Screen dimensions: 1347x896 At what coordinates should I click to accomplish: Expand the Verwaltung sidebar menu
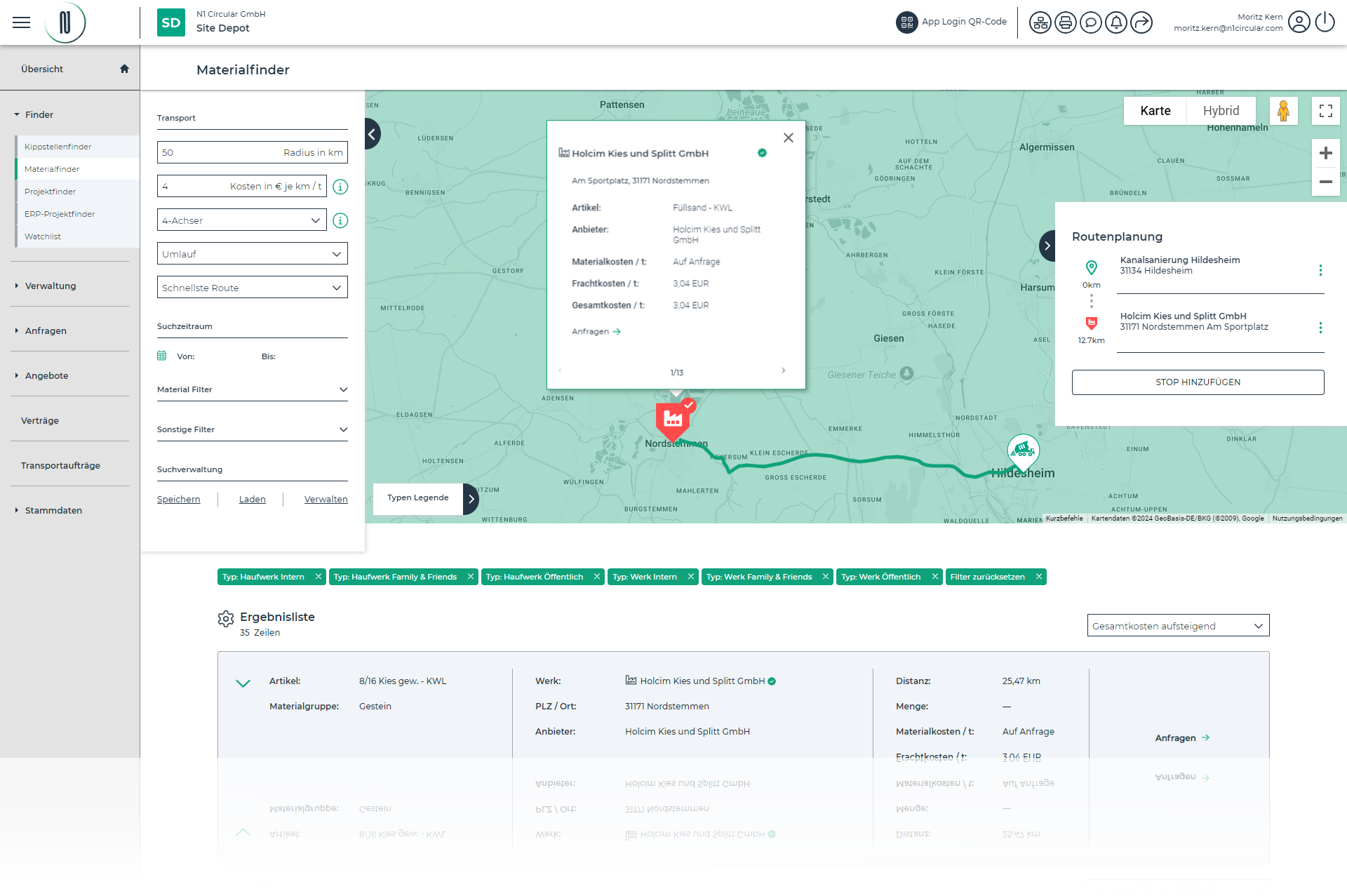point(51,286)
